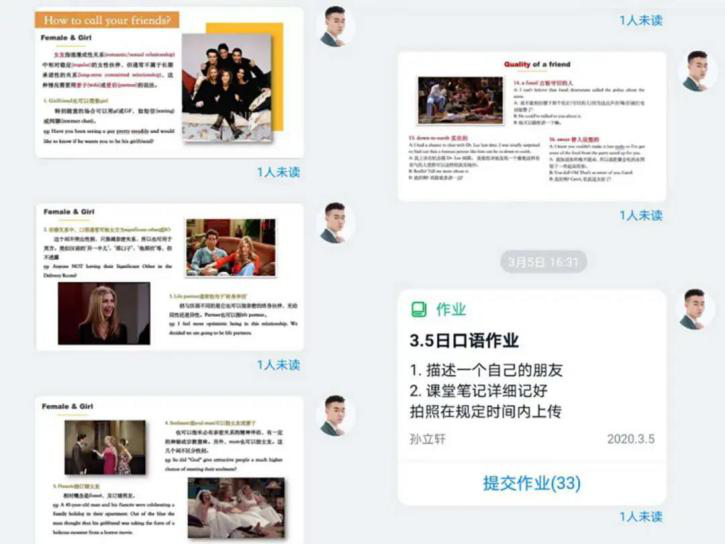Click the 2020.3.5 date on homework card
The image size is (725, 544).
coord(630,439)
